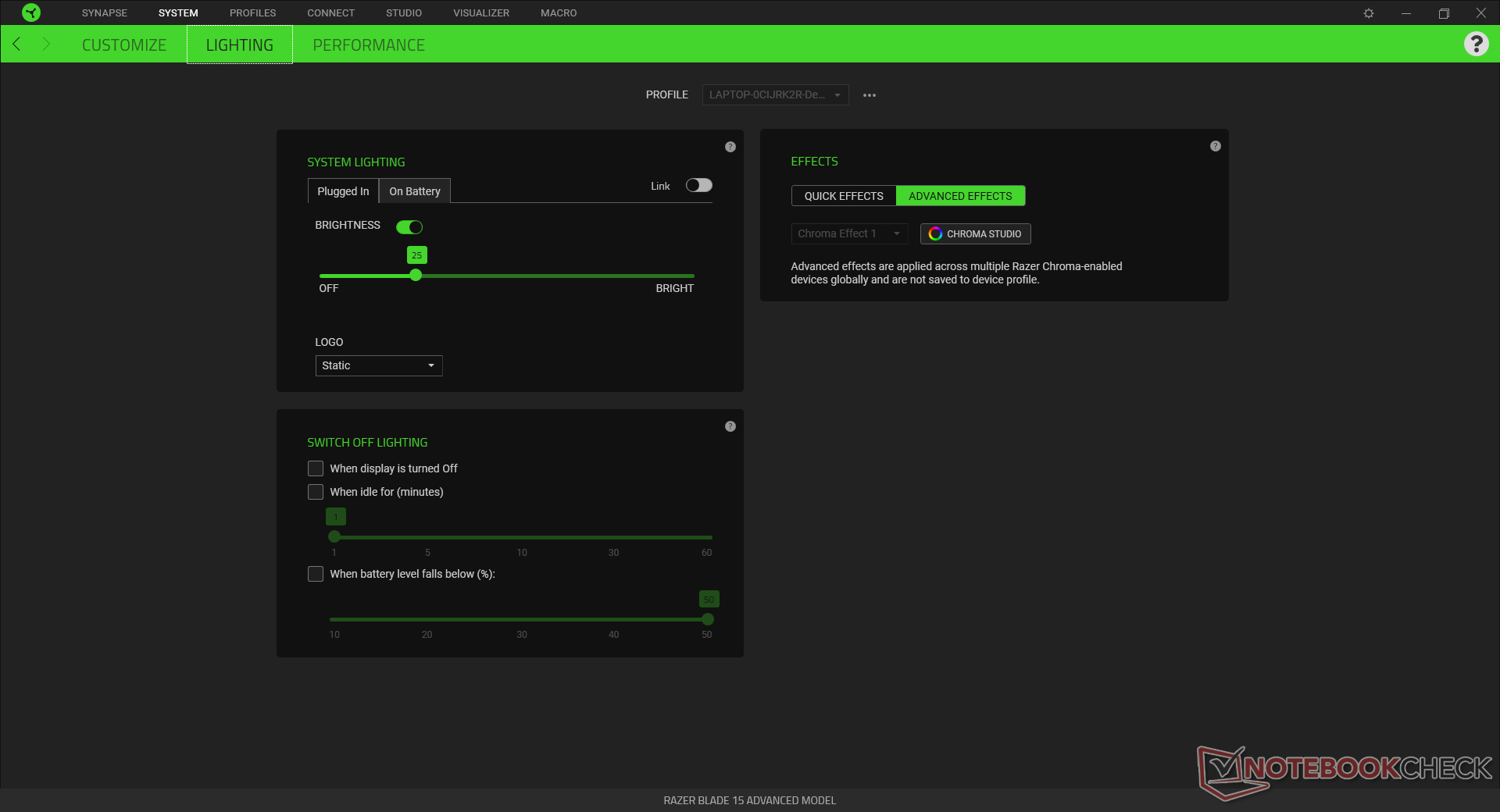Select the On Battery tab
This screenshot has height=812, width=1500.
point(415,191)
